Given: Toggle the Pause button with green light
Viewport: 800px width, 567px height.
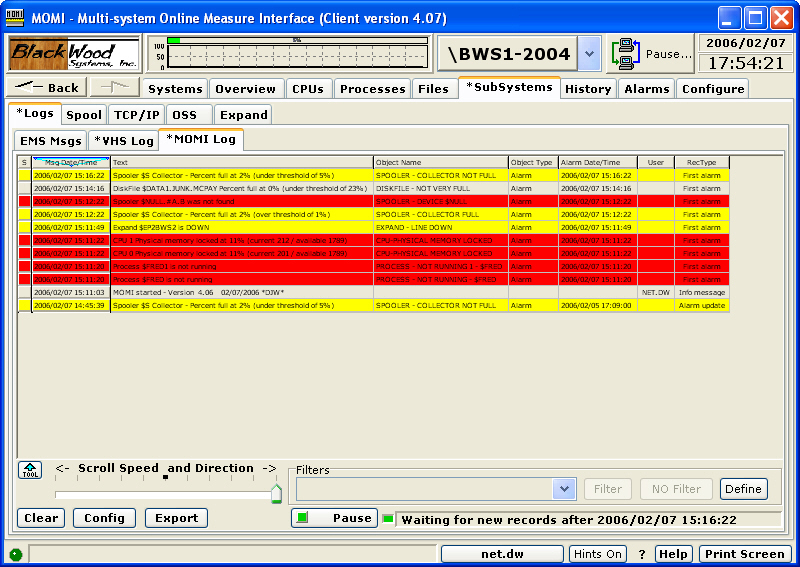Looking at the screenshot, I should pos(335,518).
